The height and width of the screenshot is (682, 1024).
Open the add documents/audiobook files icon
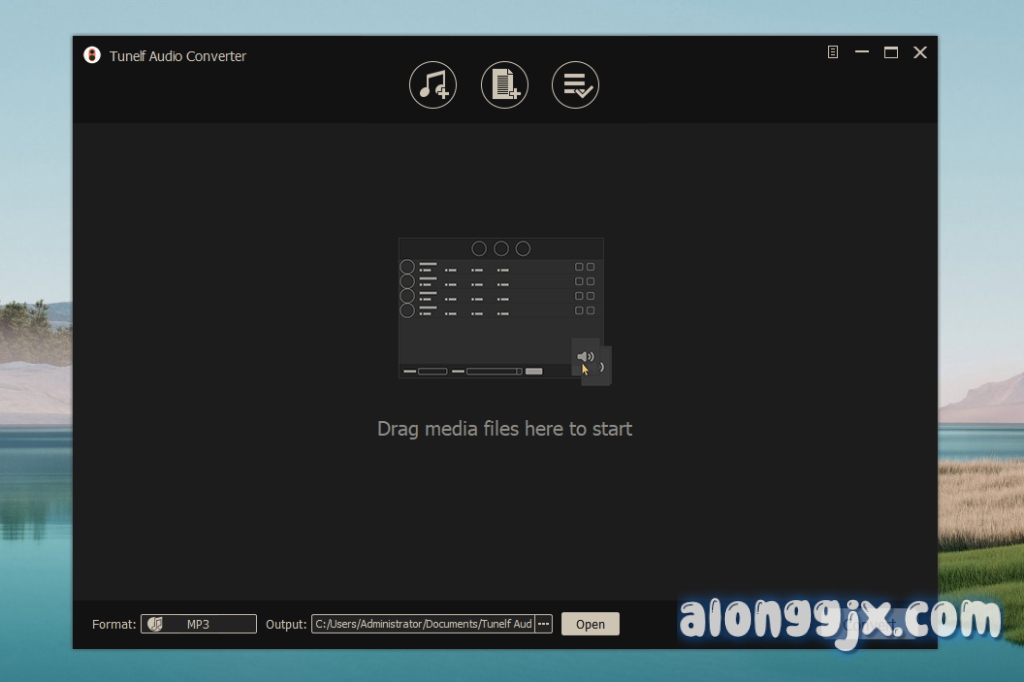click(x=504, y=85)
